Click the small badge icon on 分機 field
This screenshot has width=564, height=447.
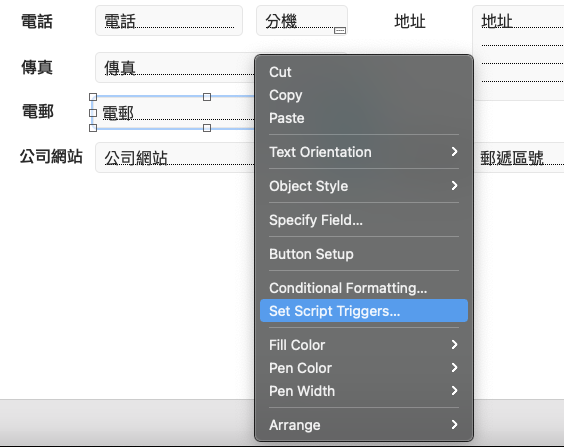click(340, 31)
